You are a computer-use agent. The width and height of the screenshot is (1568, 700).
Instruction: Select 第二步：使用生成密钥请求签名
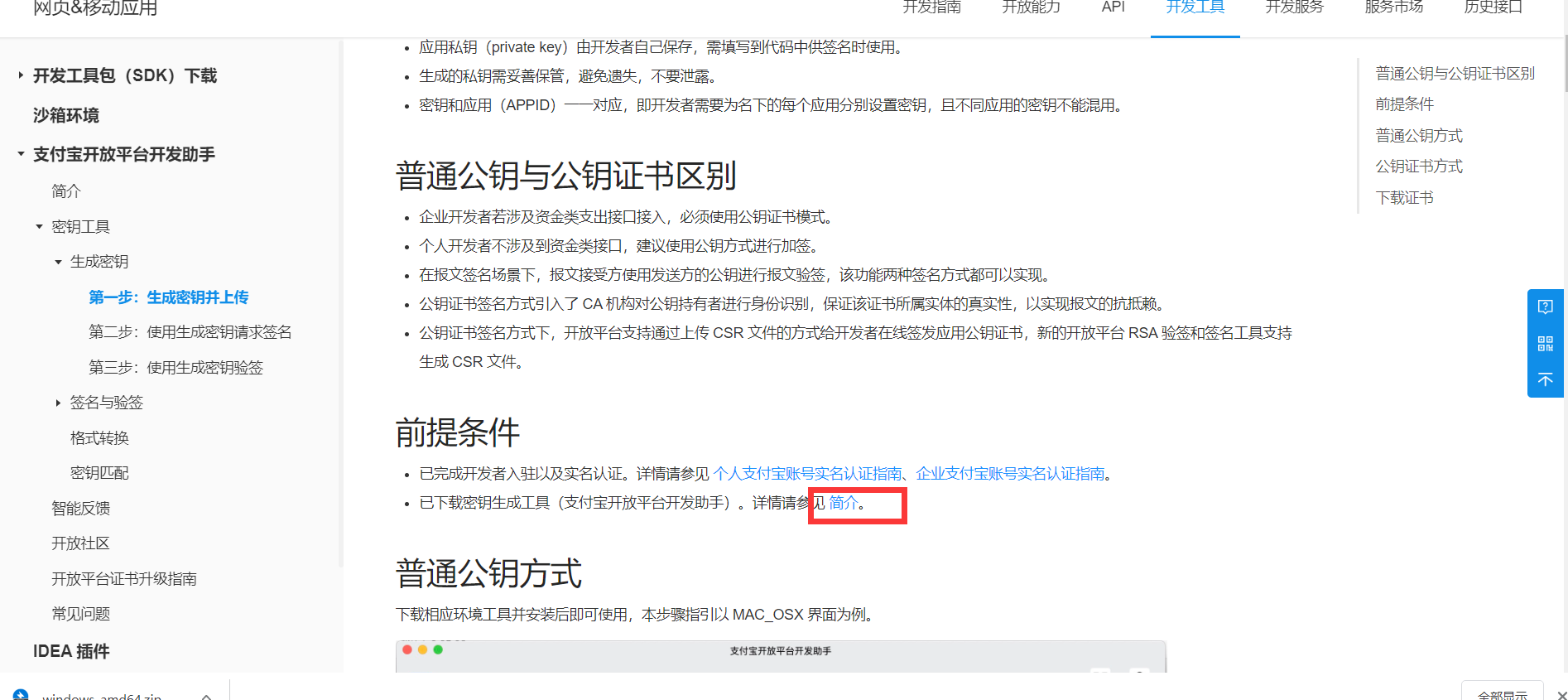click(190, 332)
